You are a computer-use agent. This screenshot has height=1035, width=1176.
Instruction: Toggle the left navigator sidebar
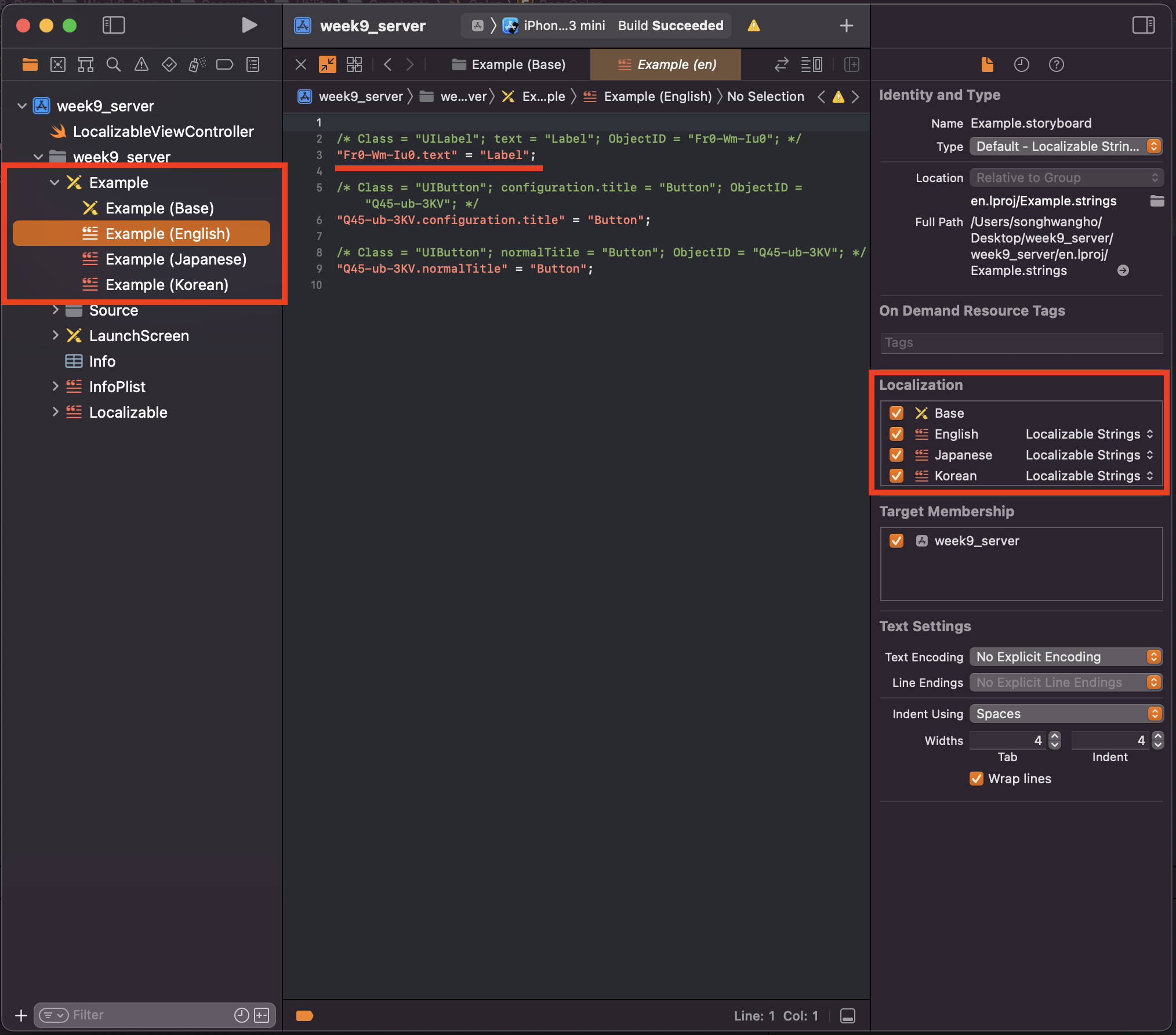click(114, 25)
